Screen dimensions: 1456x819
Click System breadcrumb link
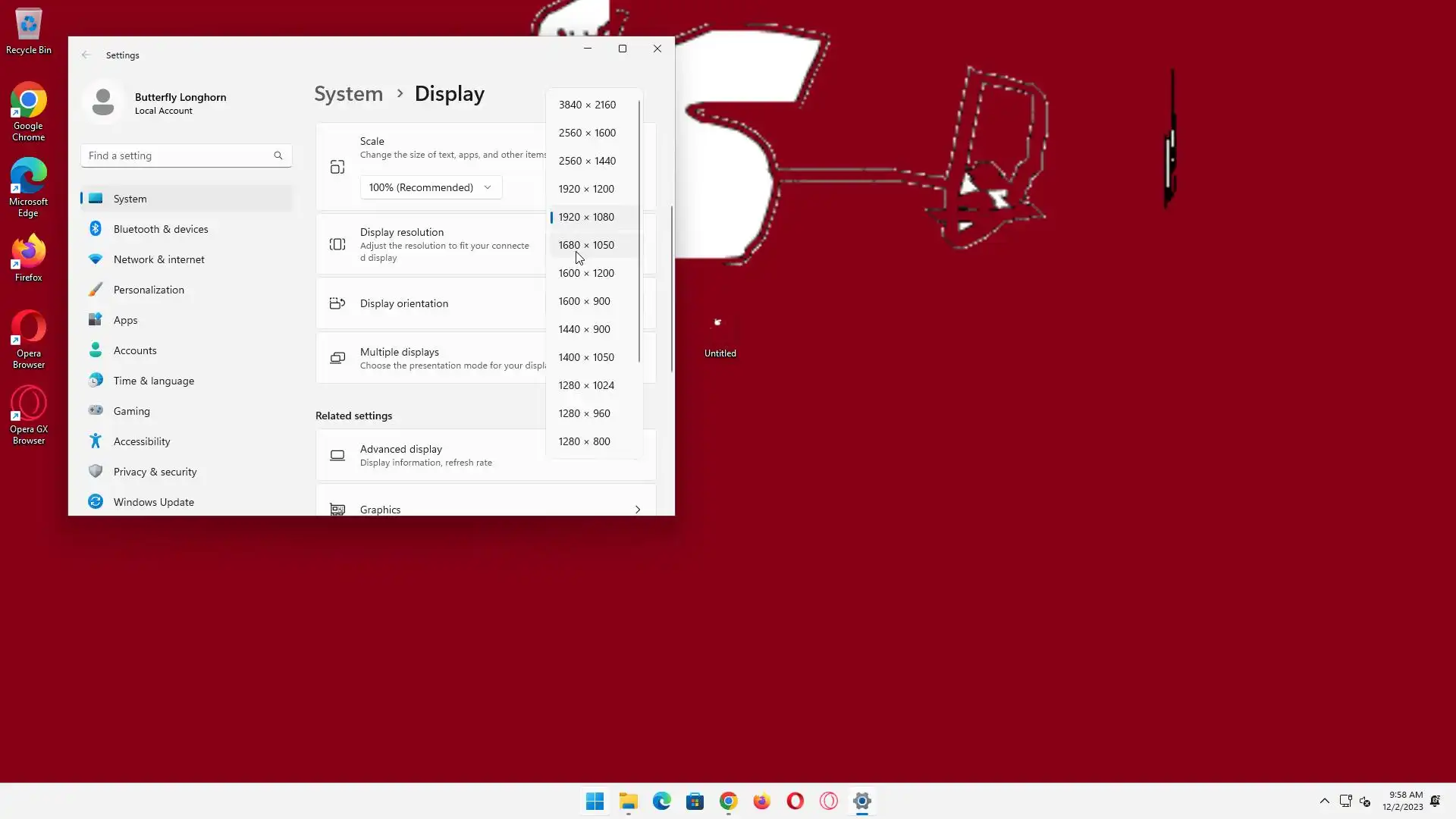coord(348,94)
